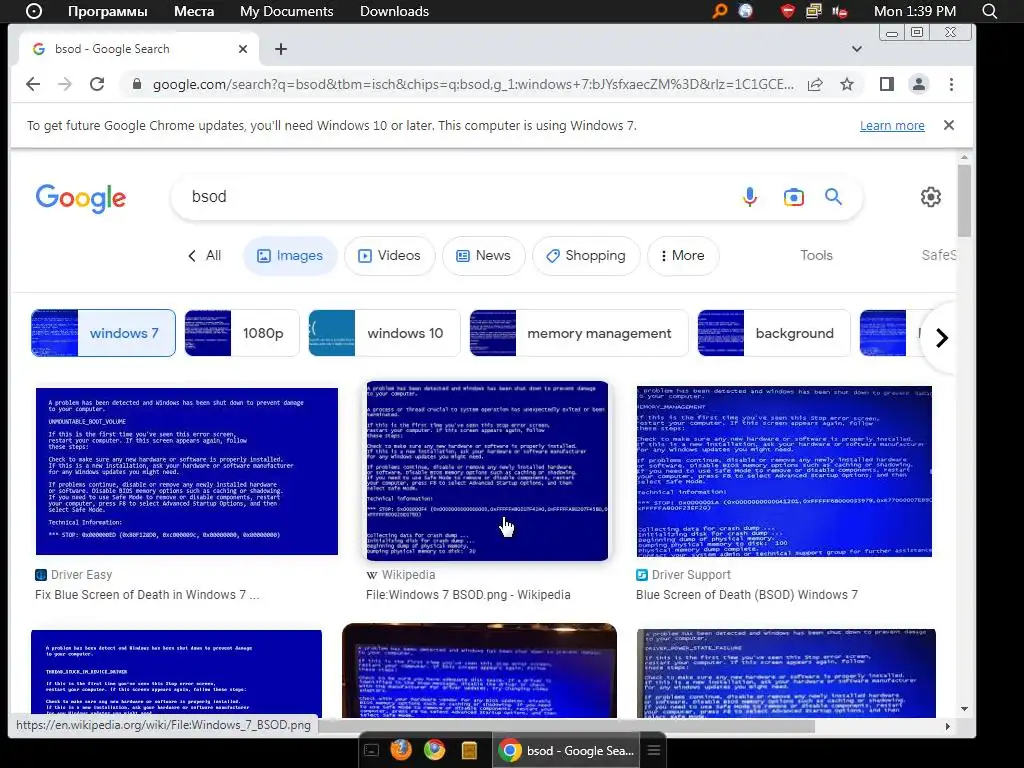Open the Wikipedia Windows 7 BSOD image
This screenshot has height=768, width=1024.
point(487,471)
